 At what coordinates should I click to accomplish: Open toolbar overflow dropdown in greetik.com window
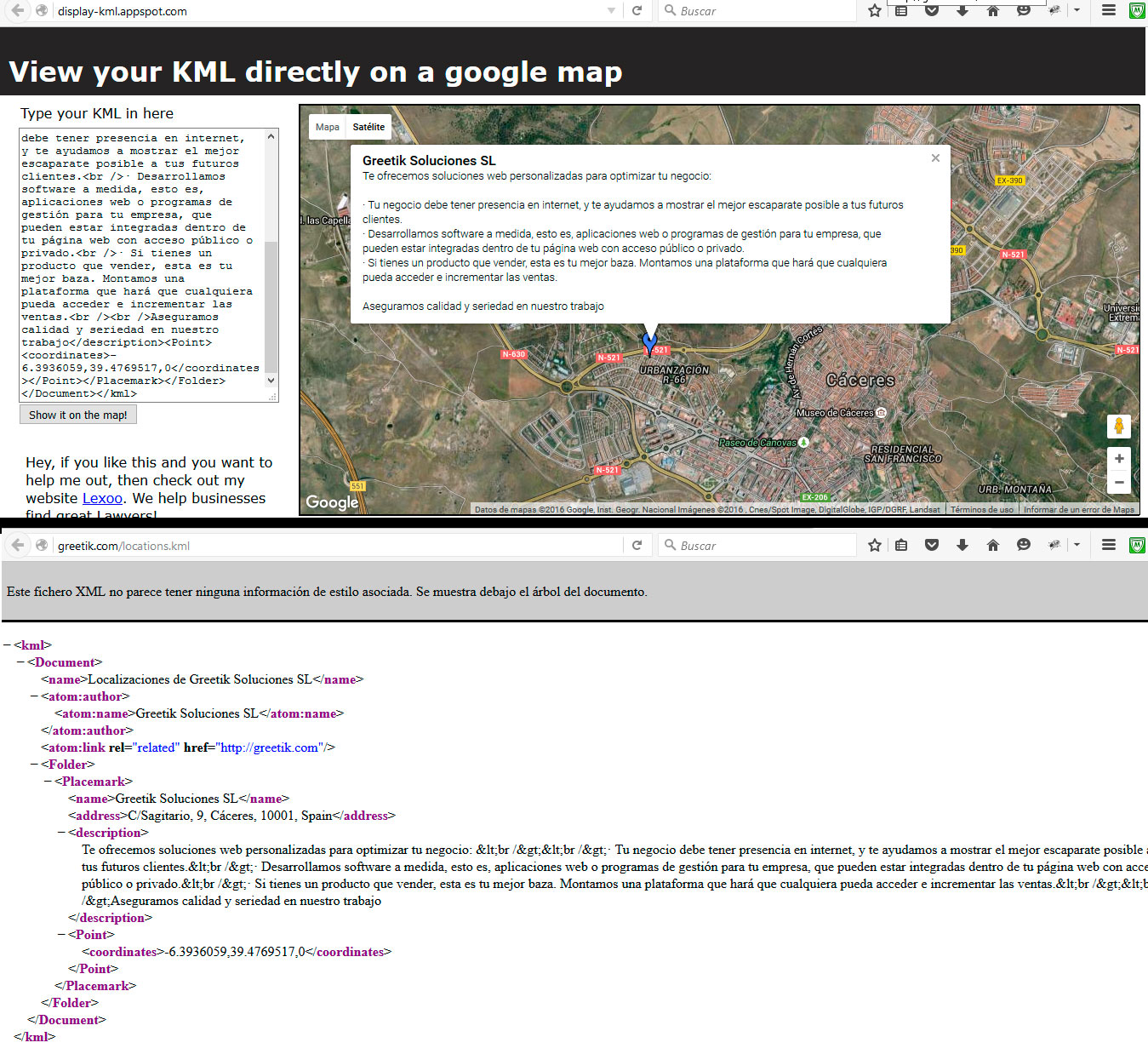pos(1077,545)
